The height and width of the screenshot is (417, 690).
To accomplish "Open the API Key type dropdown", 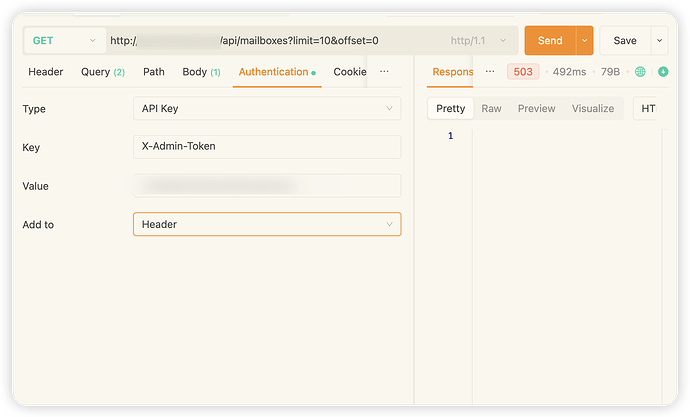I will 267,108.
